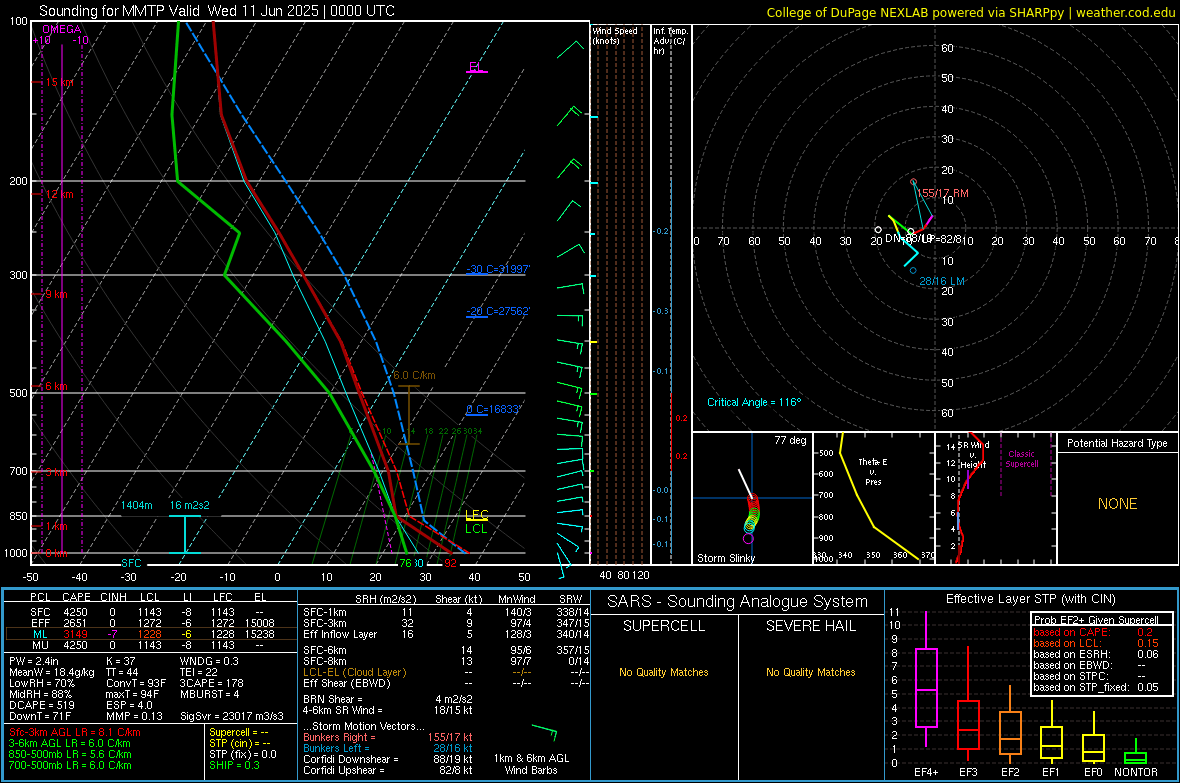Click the SigSvr = 23017 m3/s3 value
Screen dimensions: 1180x783
coord(232,716)
